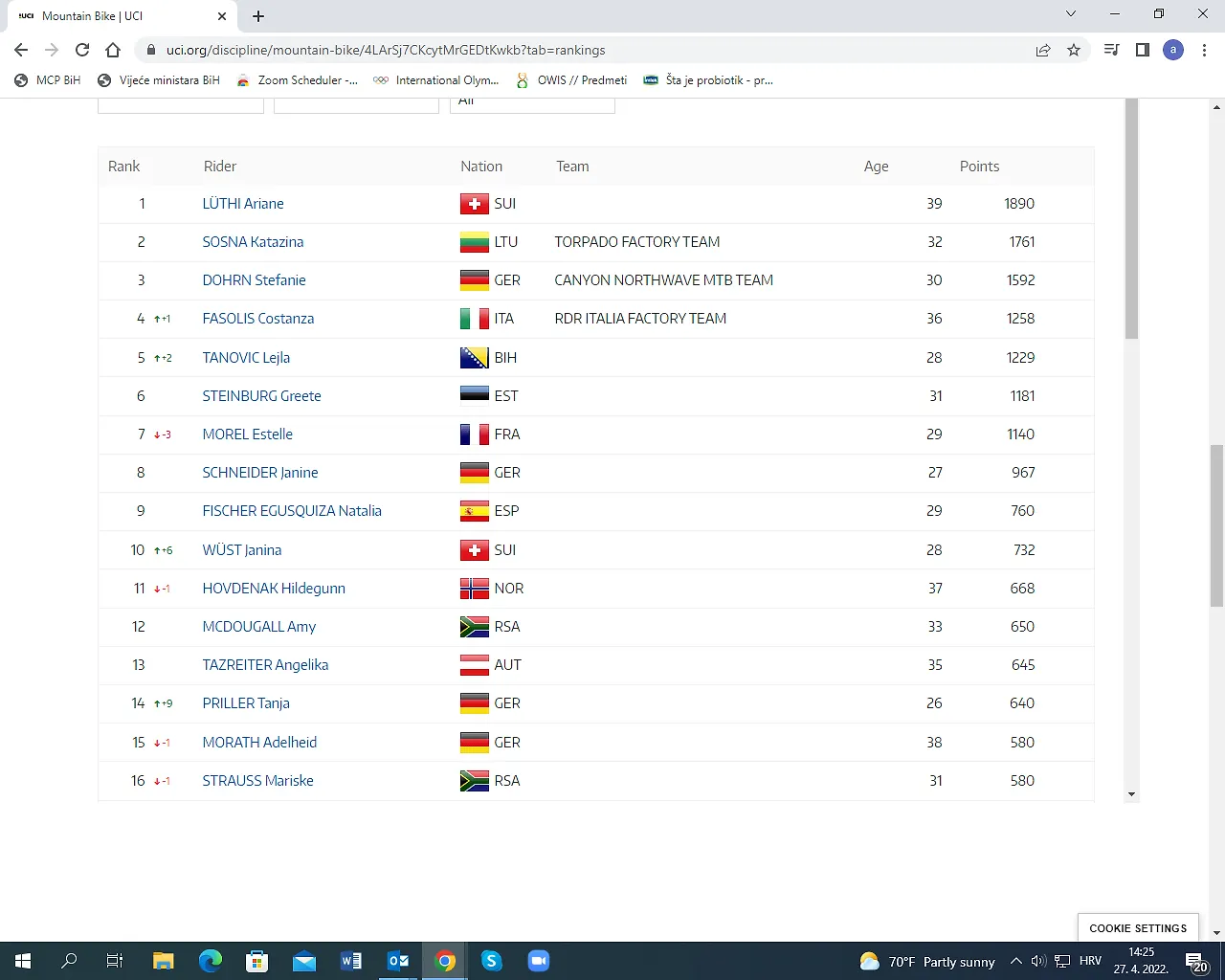Mute volume from the system tray
The width and height of the screenshot is (1225, 980).
point(1037,961)
